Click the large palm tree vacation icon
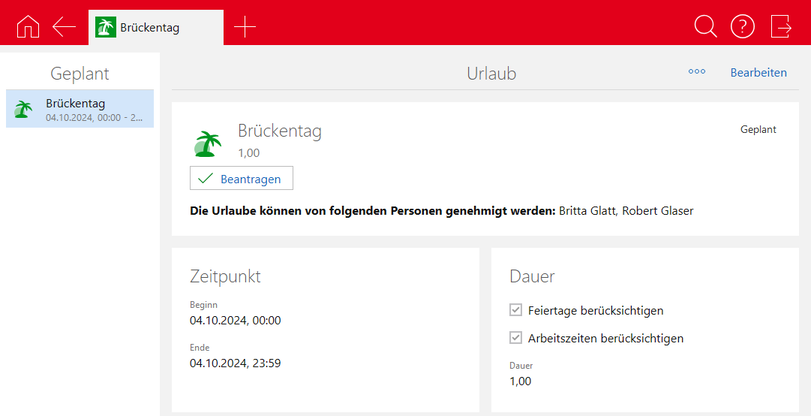 pyautogui.click(x=207, y=144)
